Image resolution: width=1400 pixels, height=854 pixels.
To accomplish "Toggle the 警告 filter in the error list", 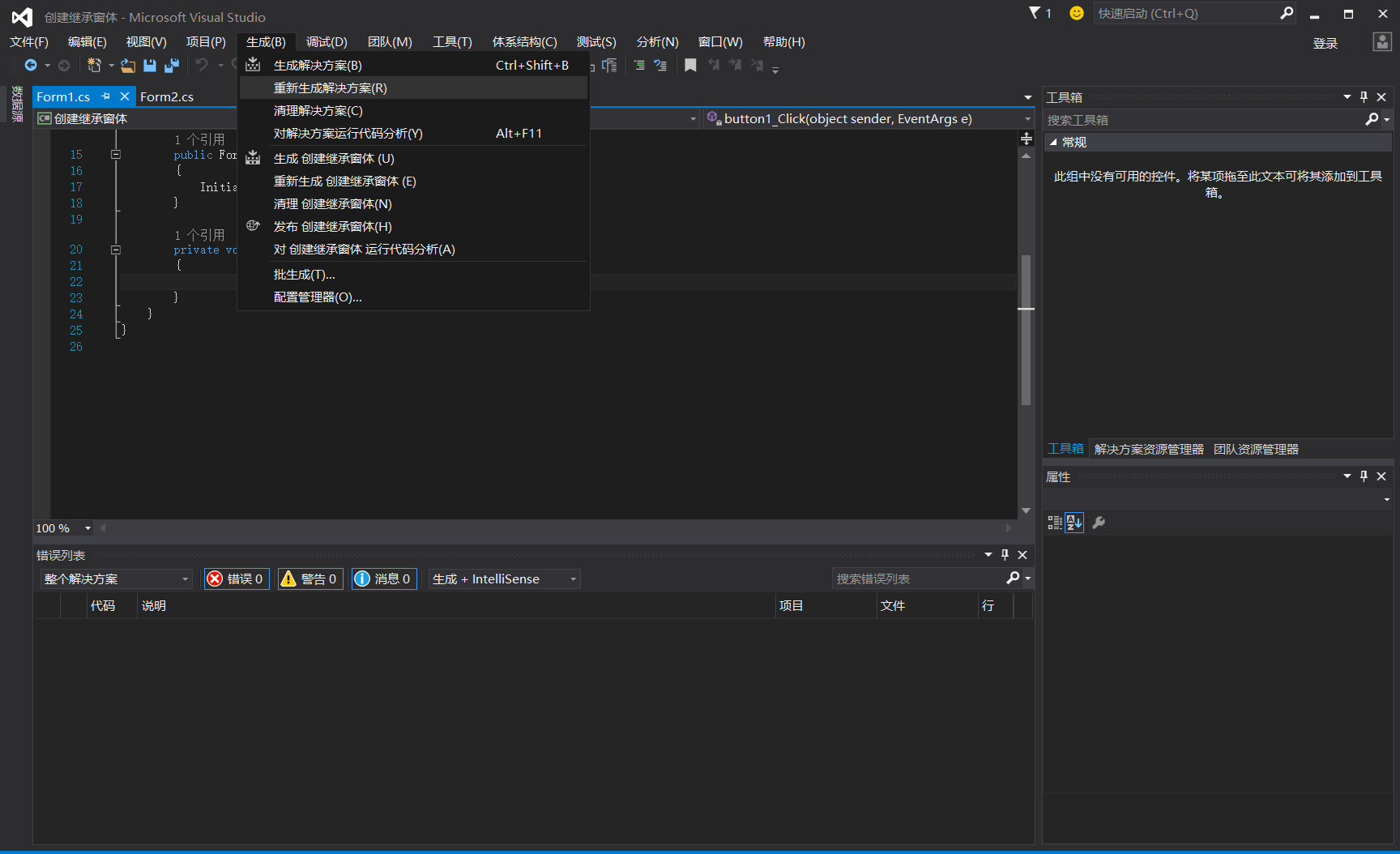I will [x=309, y=579].
